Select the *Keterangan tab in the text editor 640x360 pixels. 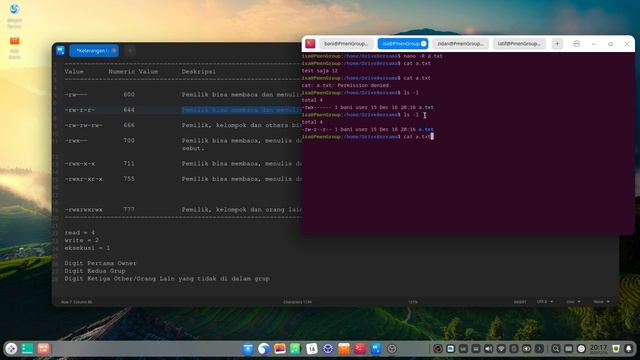[94, 51]
